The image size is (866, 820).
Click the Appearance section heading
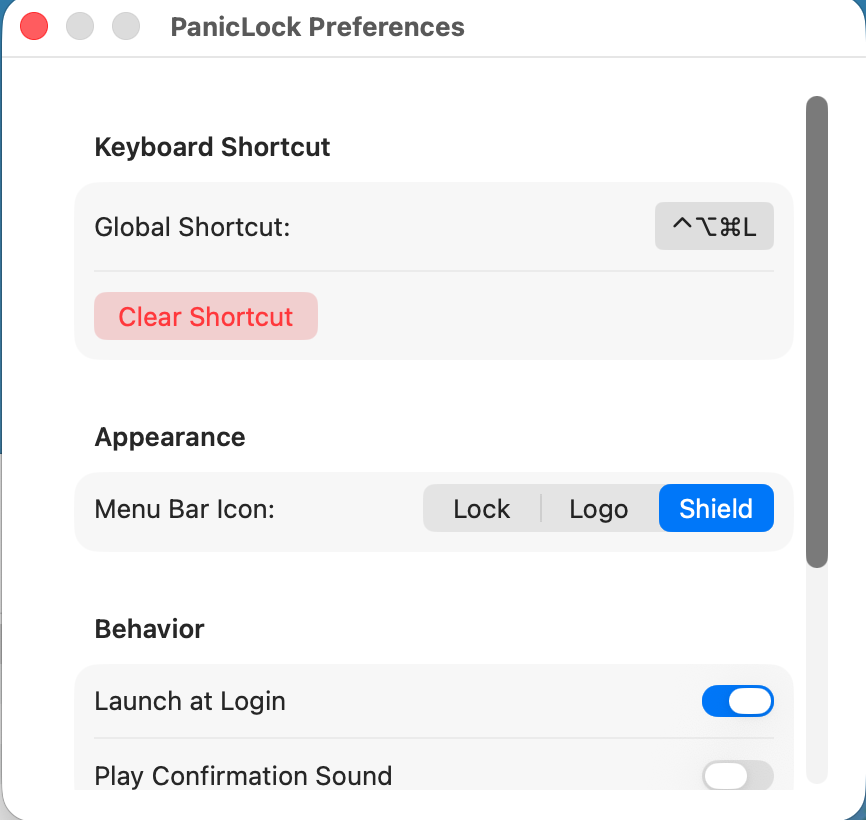(x=169, y=437)
